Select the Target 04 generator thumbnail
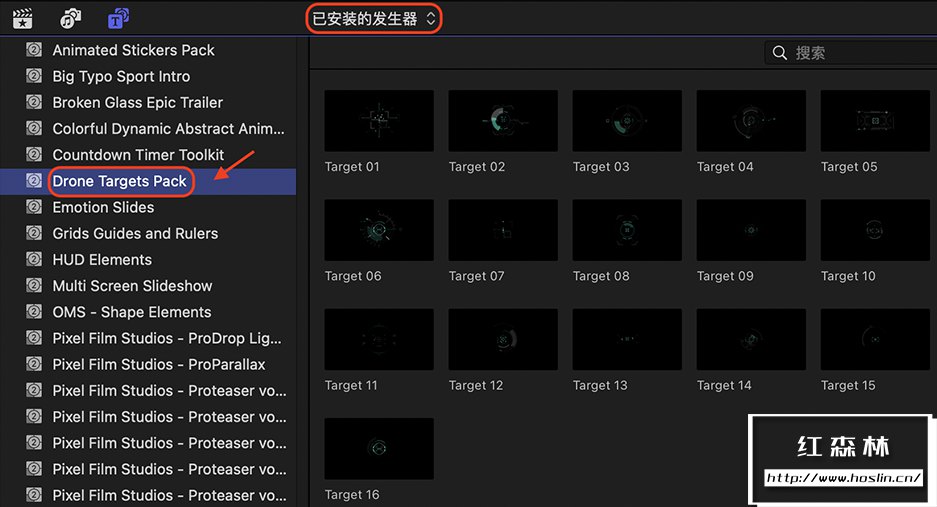937x507 pixels. click(751, 121)
